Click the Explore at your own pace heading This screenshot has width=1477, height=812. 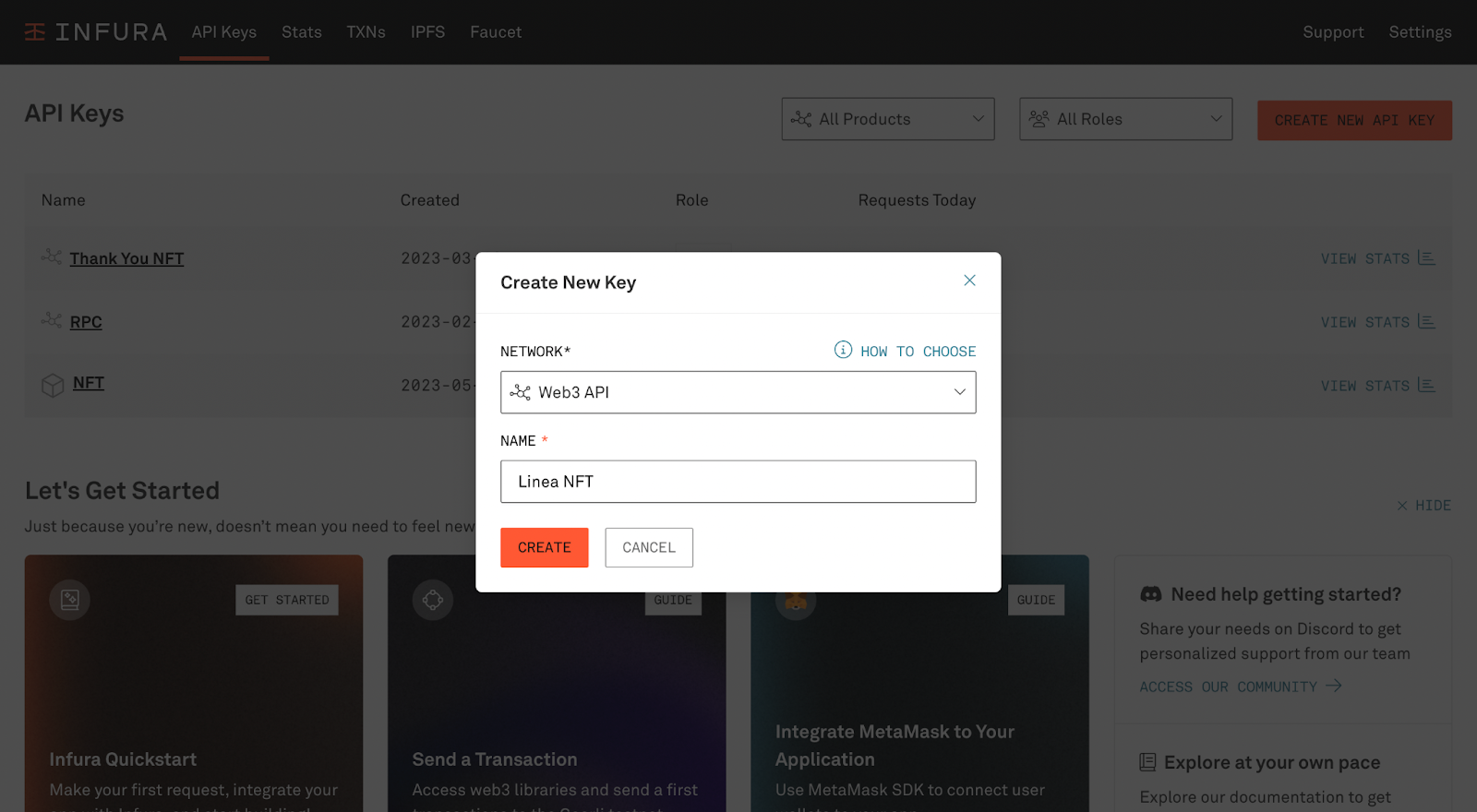click(x=1272, y=762)
